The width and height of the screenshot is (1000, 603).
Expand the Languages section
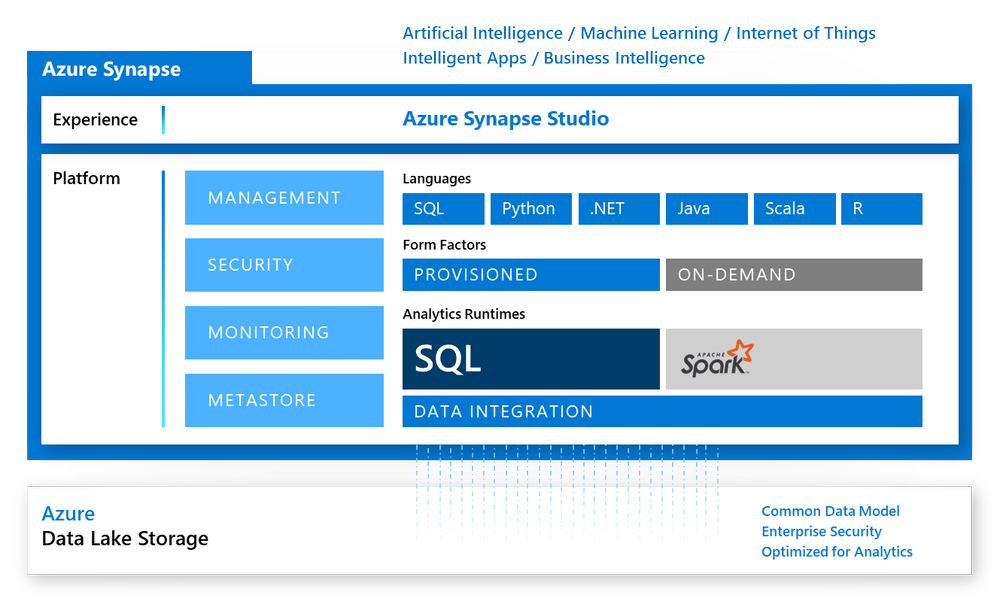(x=437, y=178)
